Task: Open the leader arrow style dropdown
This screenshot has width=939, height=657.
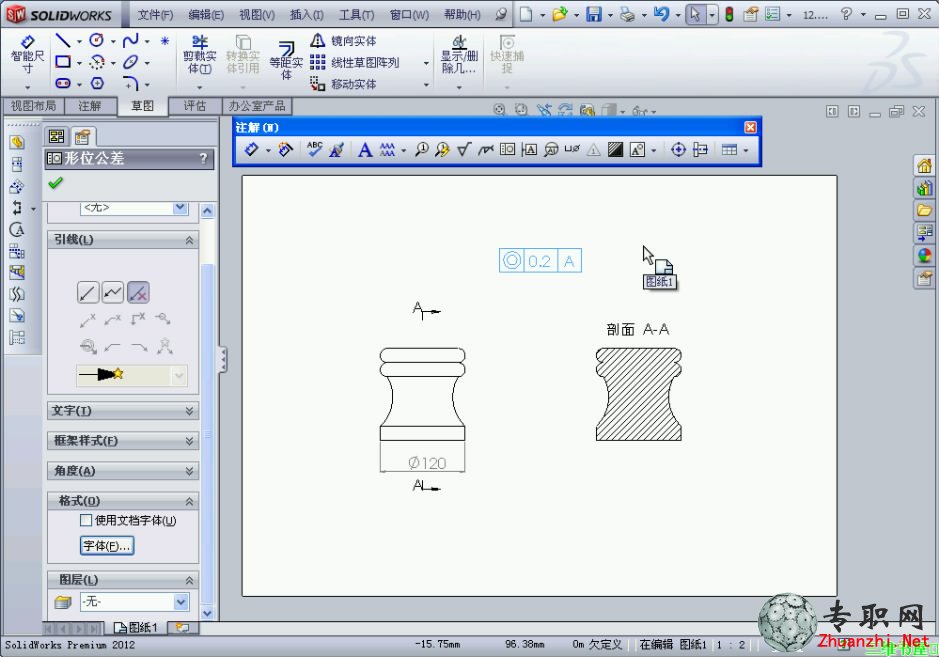Action: coord(178,376)
